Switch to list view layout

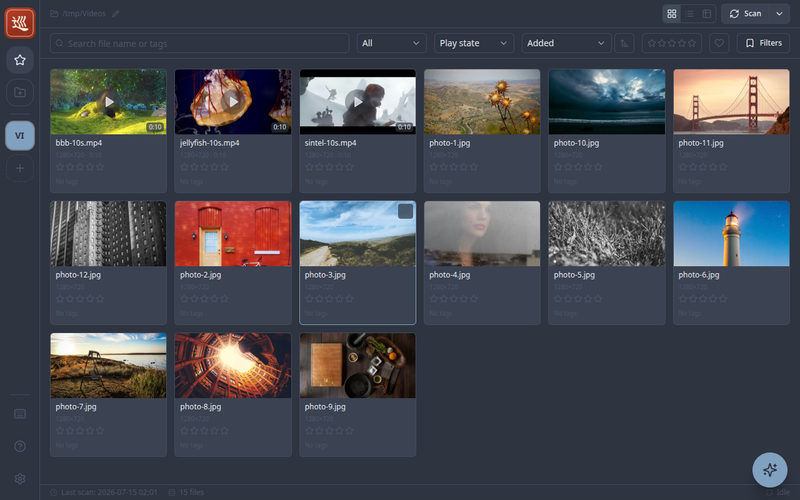(689, 14)
